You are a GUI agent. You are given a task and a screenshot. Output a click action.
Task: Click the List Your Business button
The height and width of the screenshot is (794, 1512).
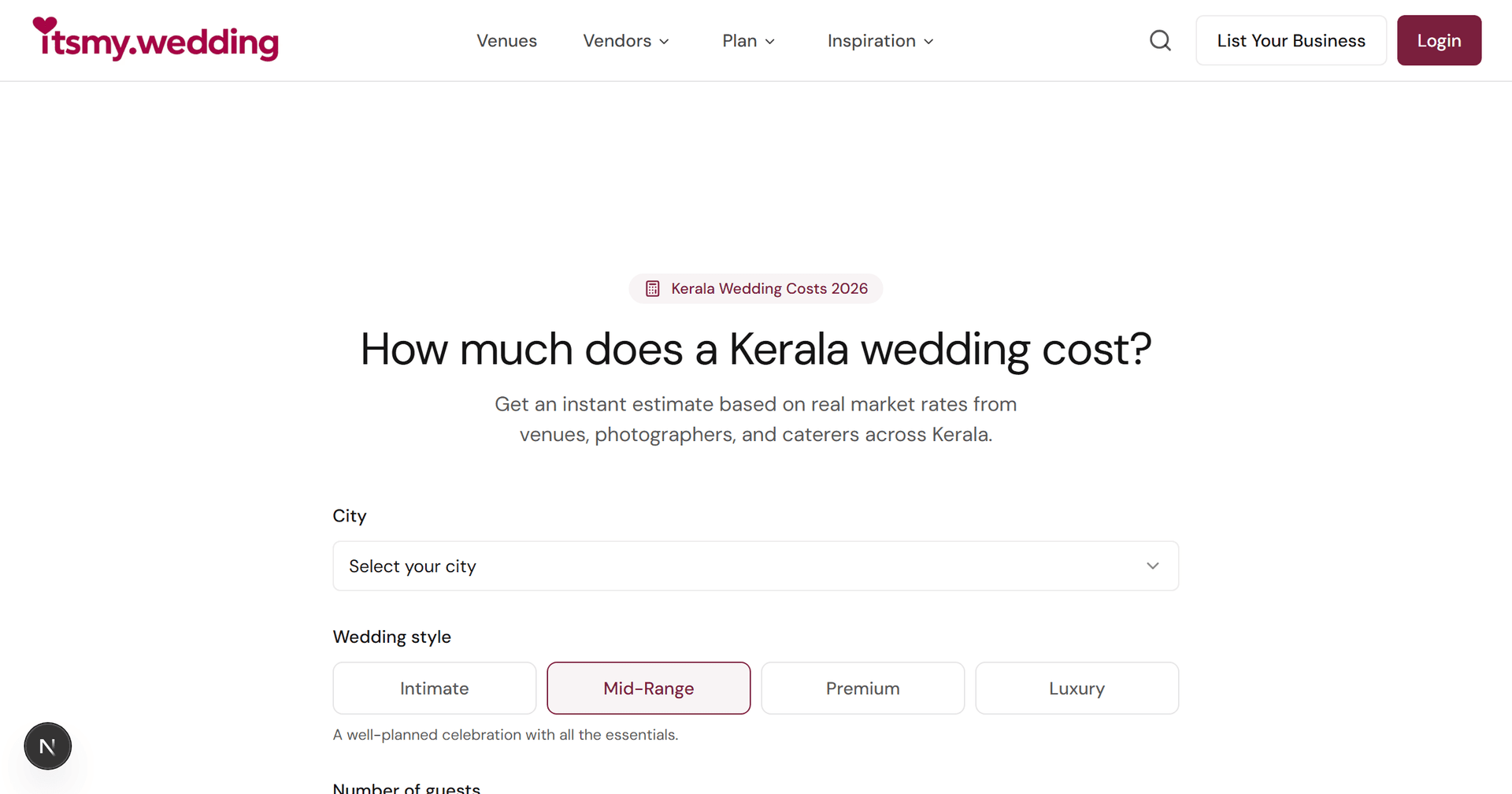coord(1291,40)
